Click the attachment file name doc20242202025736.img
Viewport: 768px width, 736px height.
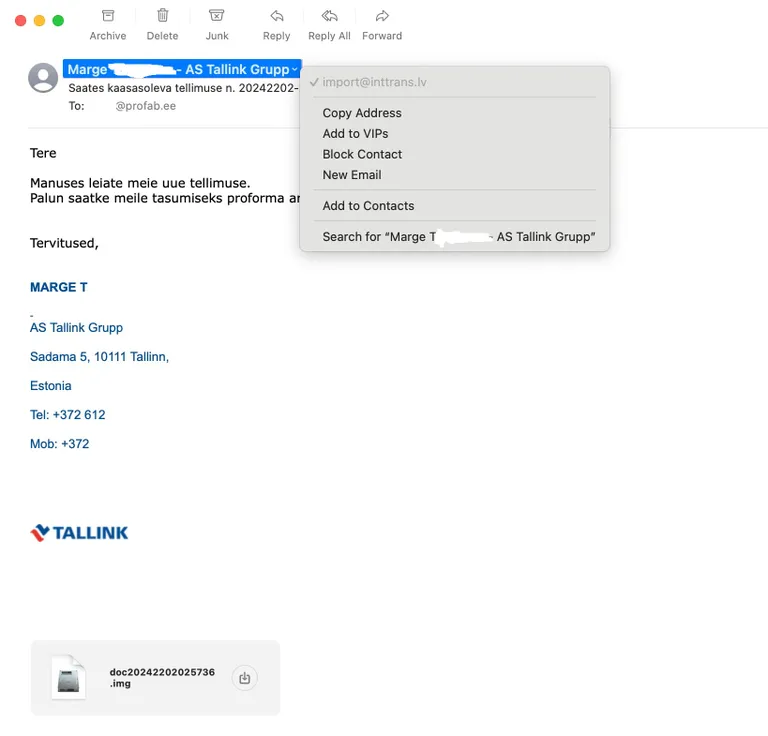[x=162, y=678]
